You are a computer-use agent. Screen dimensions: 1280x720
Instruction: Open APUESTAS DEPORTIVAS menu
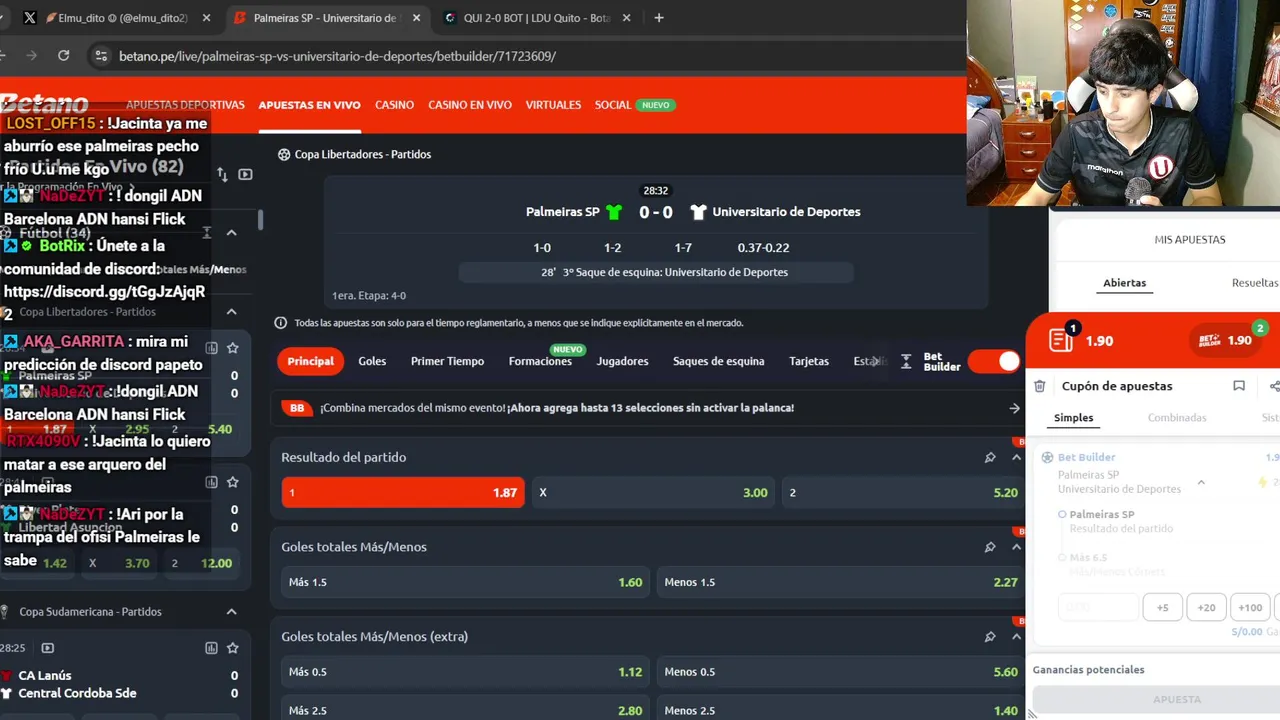click(185, 105)
